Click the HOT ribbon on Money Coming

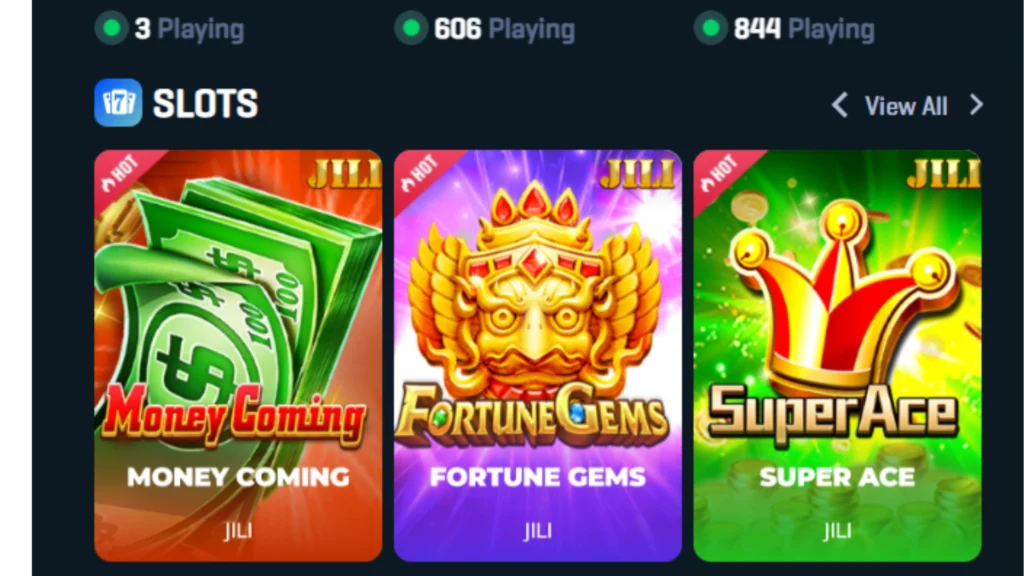[120, 174]
